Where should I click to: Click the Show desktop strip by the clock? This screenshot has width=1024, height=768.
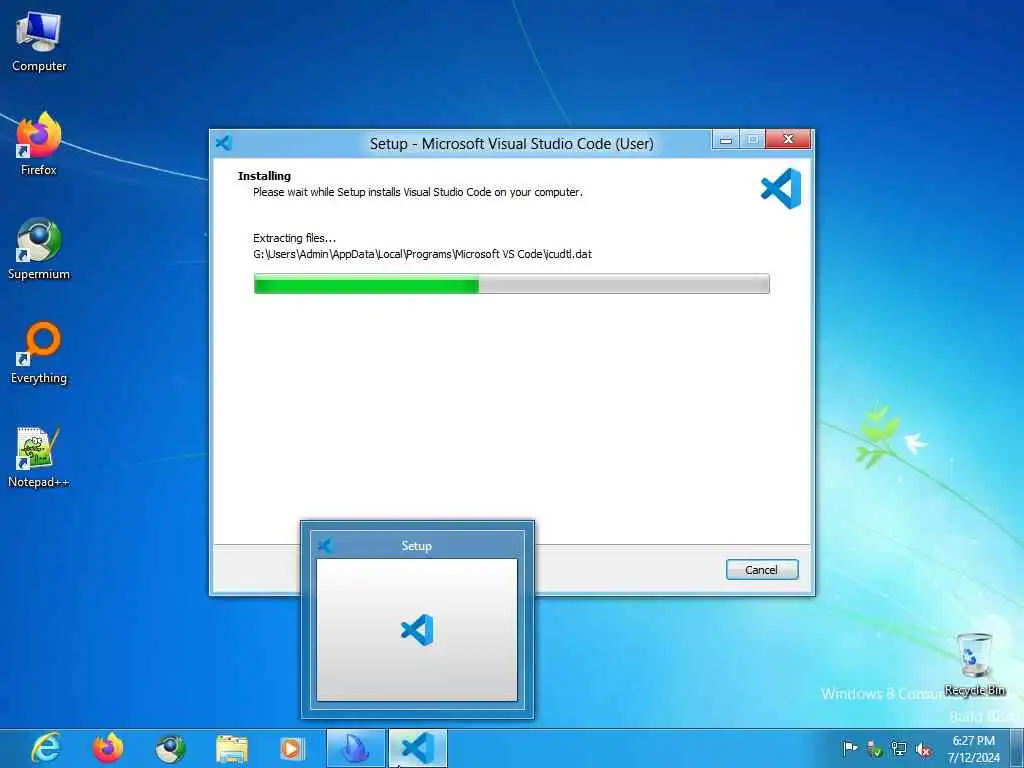[1018, 748]
